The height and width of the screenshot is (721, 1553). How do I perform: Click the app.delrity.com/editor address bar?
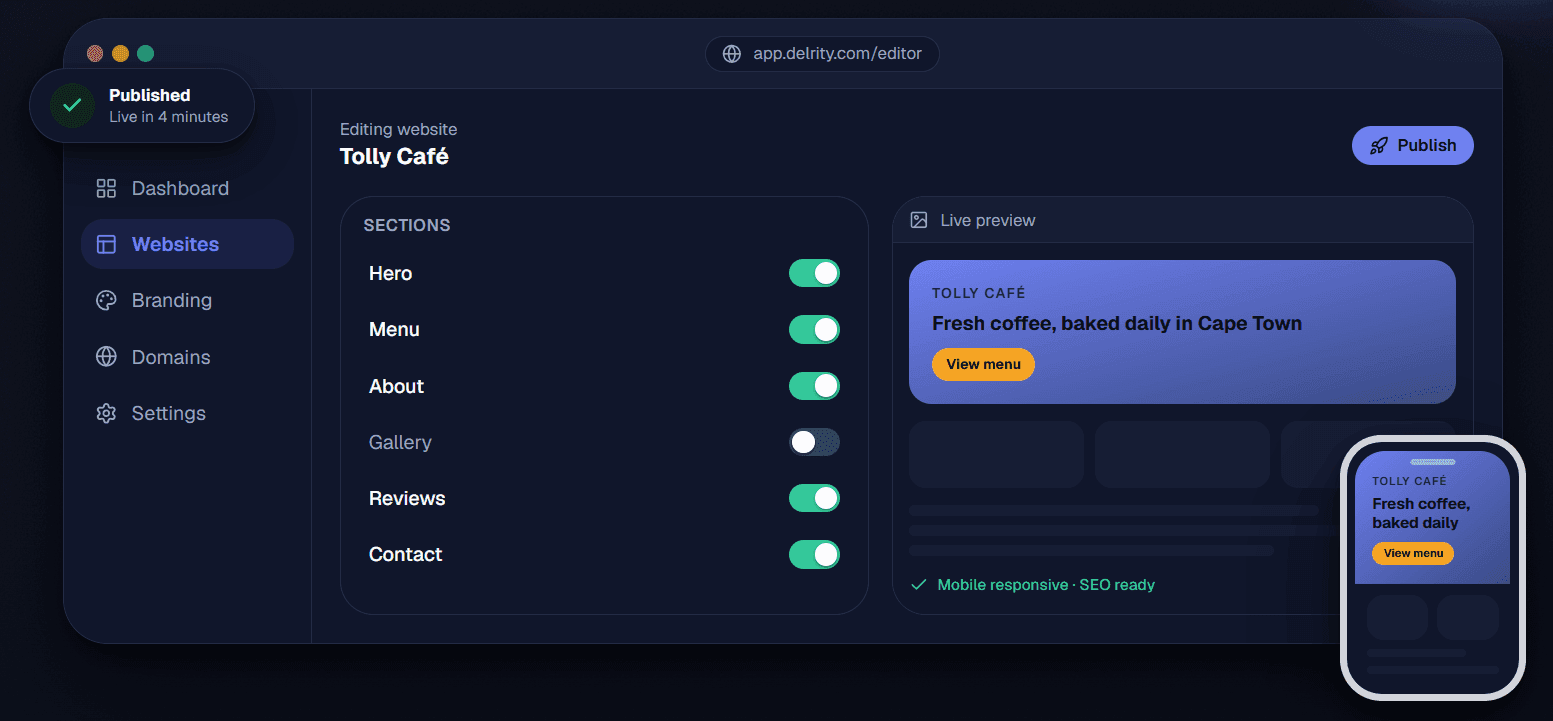pos(822,54)
